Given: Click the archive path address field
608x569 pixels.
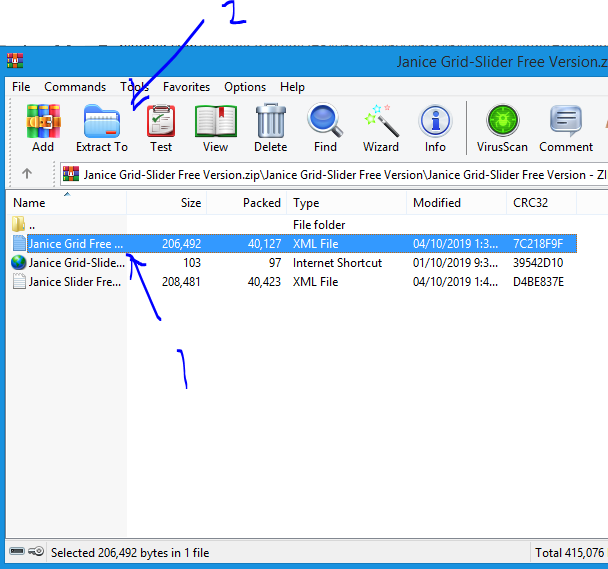Looking at the screenshot, I should coord(334,175).
